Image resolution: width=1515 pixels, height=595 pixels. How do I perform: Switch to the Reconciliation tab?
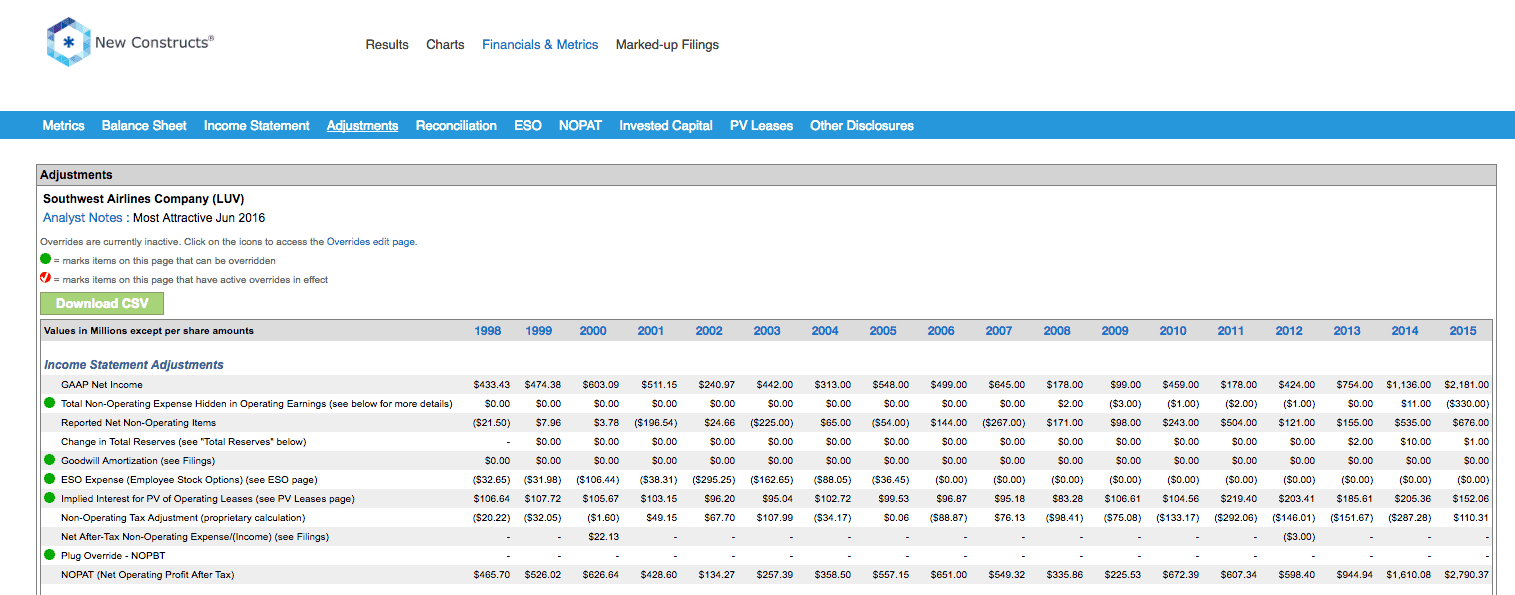coord(456,125)
